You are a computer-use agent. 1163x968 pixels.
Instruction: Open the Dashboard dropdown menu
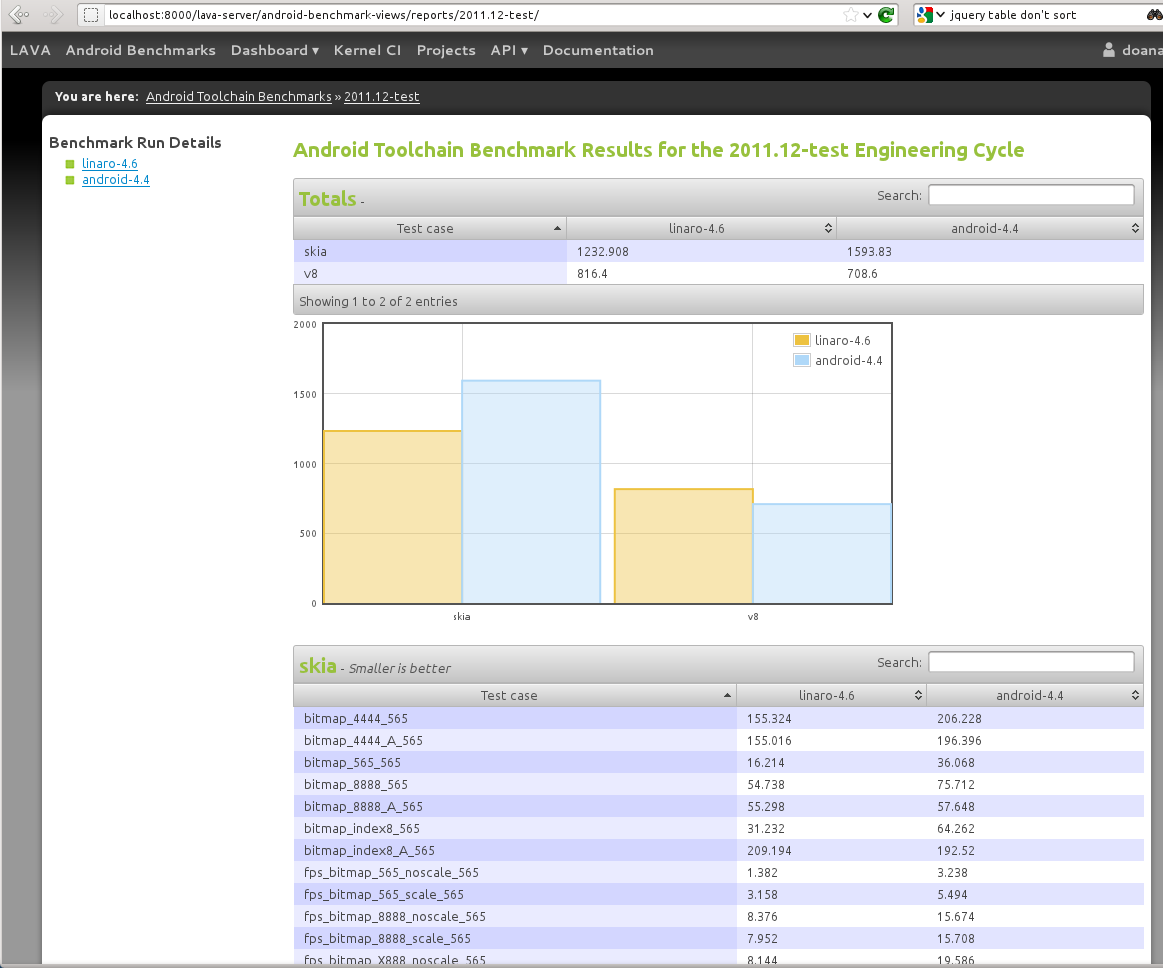(274, 50)
